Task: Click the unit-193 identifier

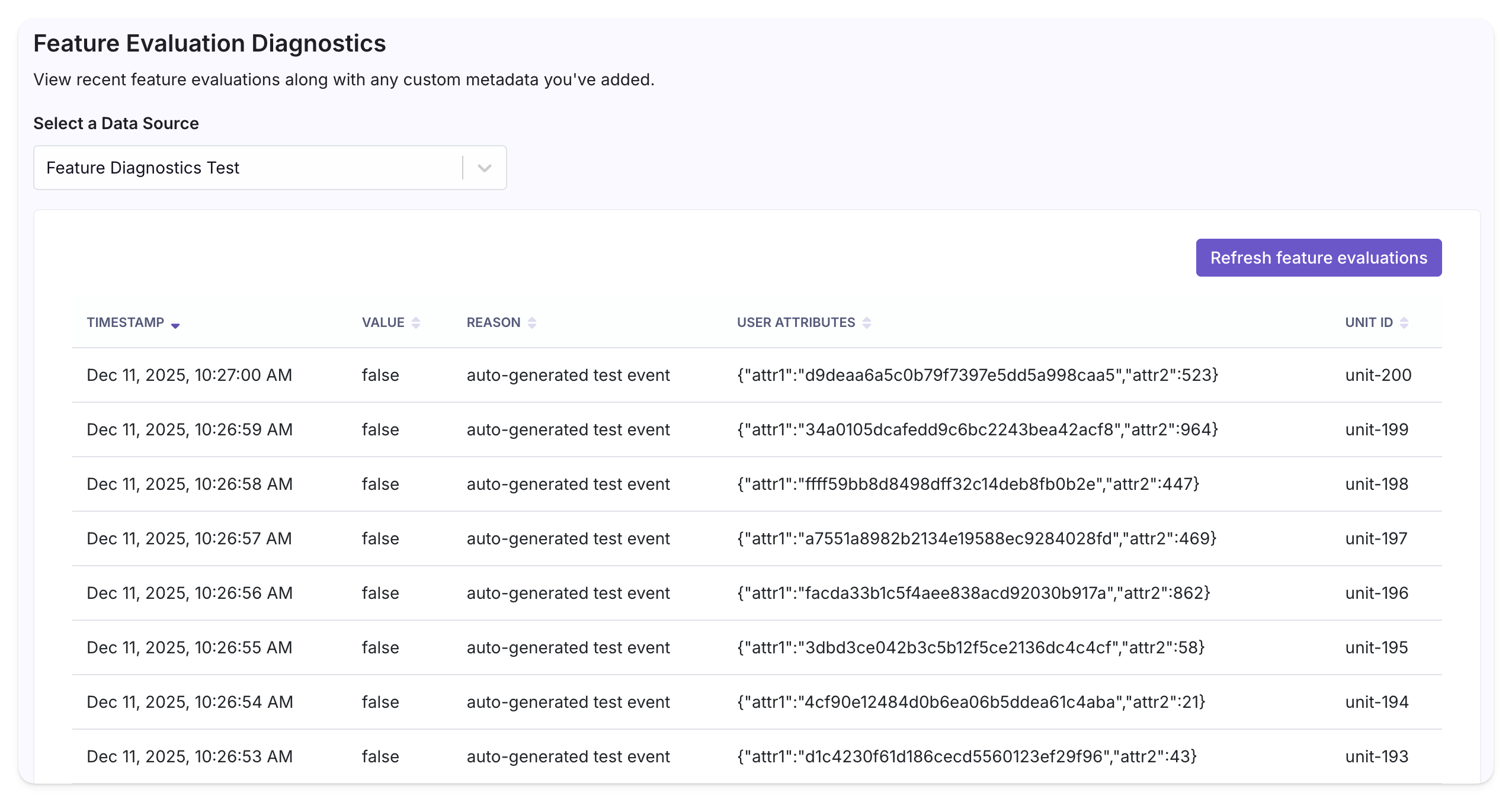Action: 1376,757
